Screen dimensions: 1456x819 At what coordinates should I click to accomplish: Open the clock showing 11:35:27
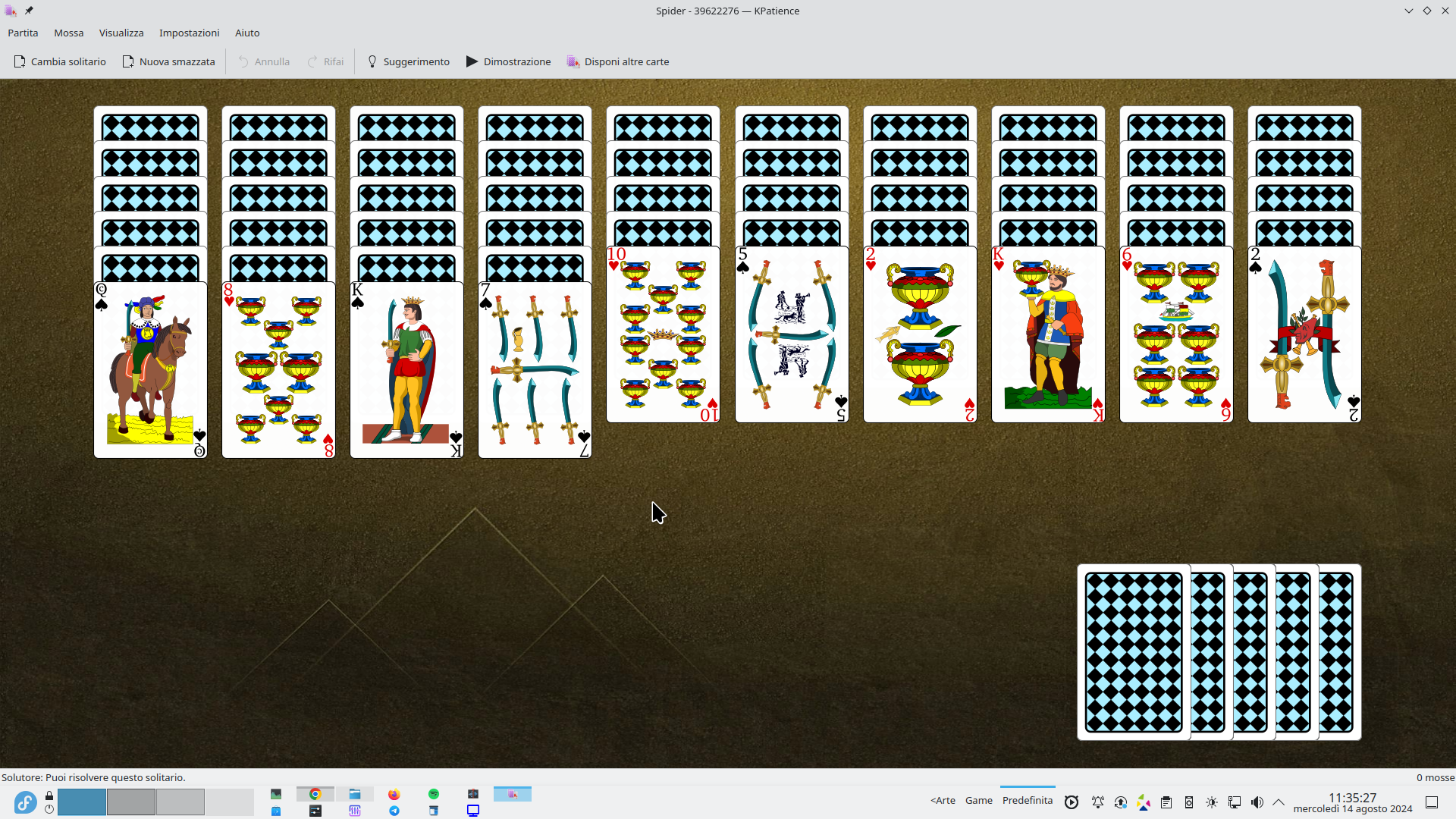pyautogui.click(x=1353, y=802)
